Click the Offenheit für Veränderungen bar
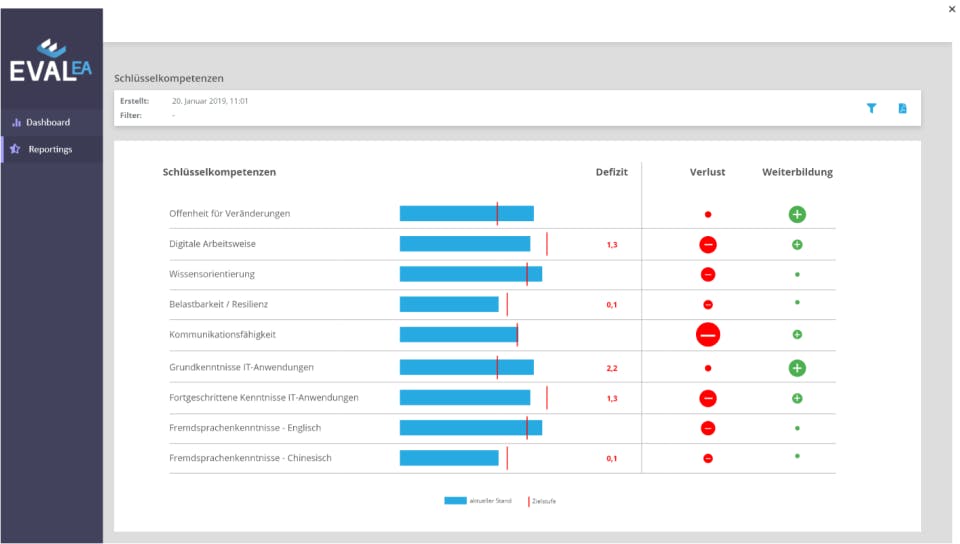The height and width of the screenshot is (544, 960). click(467, 214)
